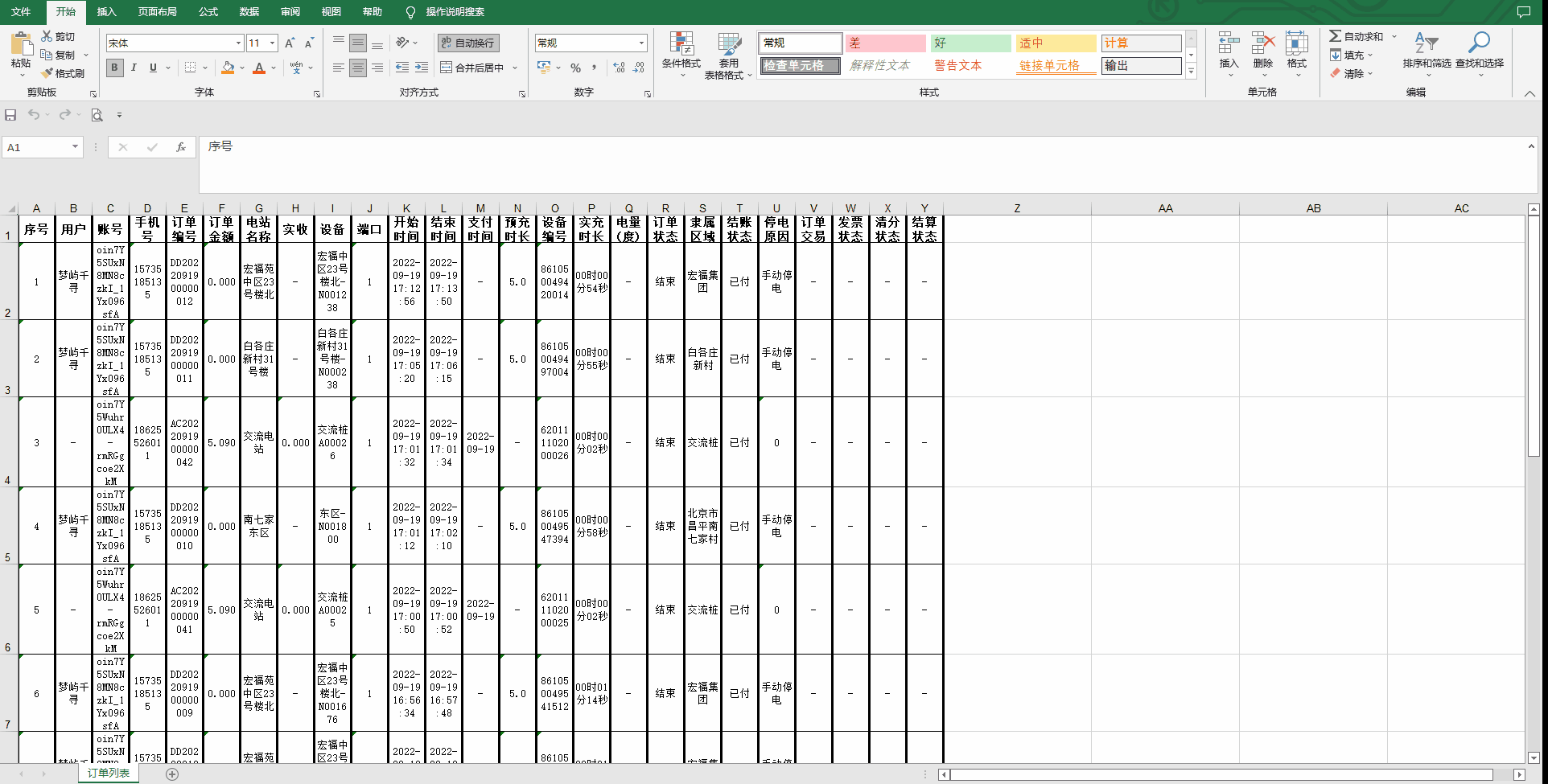Screen dimensions: 1548x784
Task: Toggle Underline formatting
Action: click(x=153, y=68)
